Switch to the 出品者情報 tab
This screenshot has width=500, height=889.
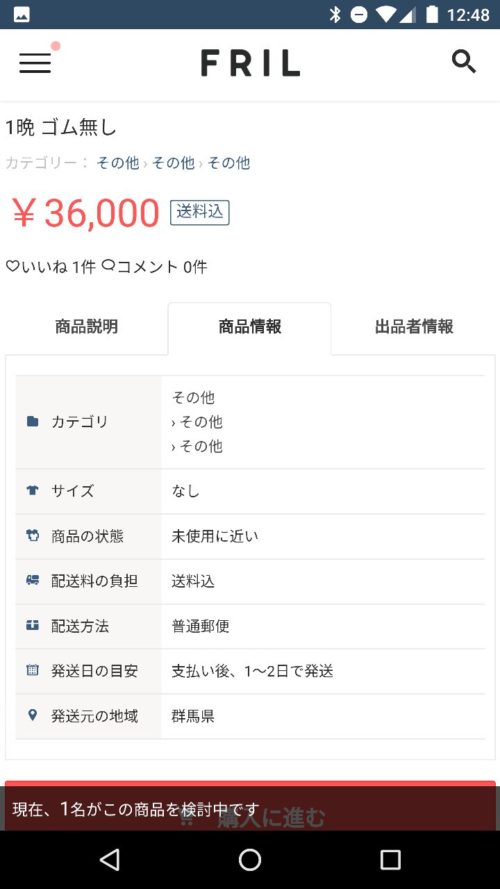(414, 327)
